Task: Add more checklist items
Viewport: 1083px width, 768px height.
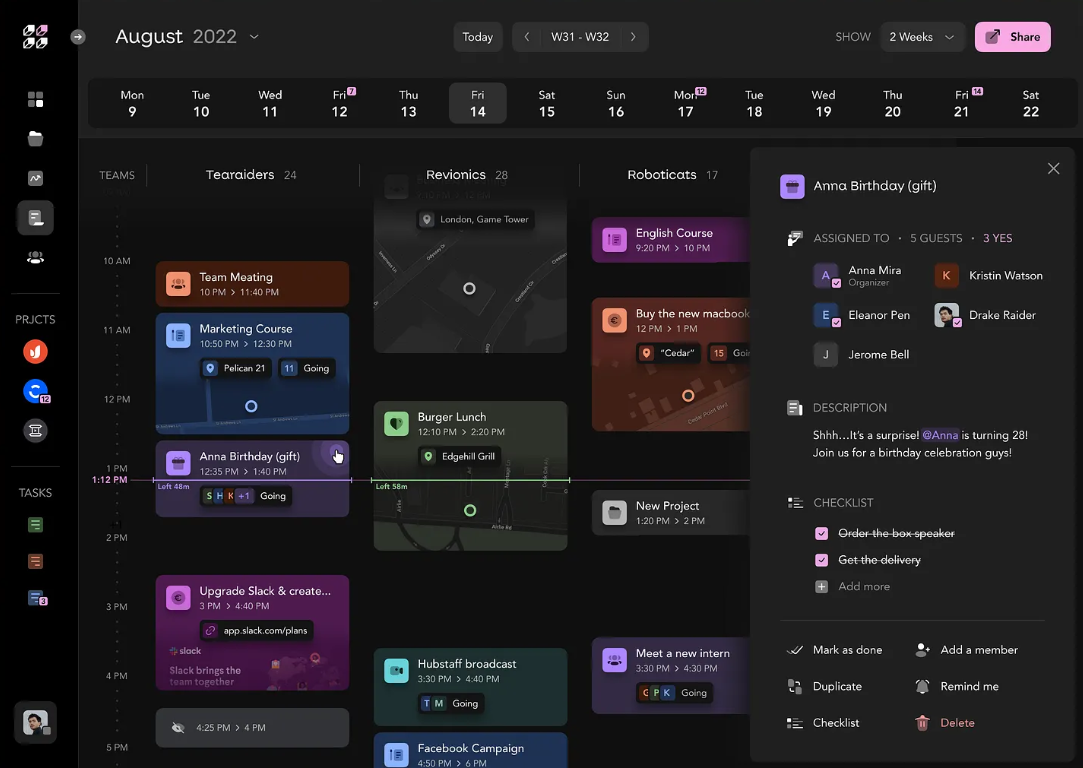Action: tap(853, 586)
